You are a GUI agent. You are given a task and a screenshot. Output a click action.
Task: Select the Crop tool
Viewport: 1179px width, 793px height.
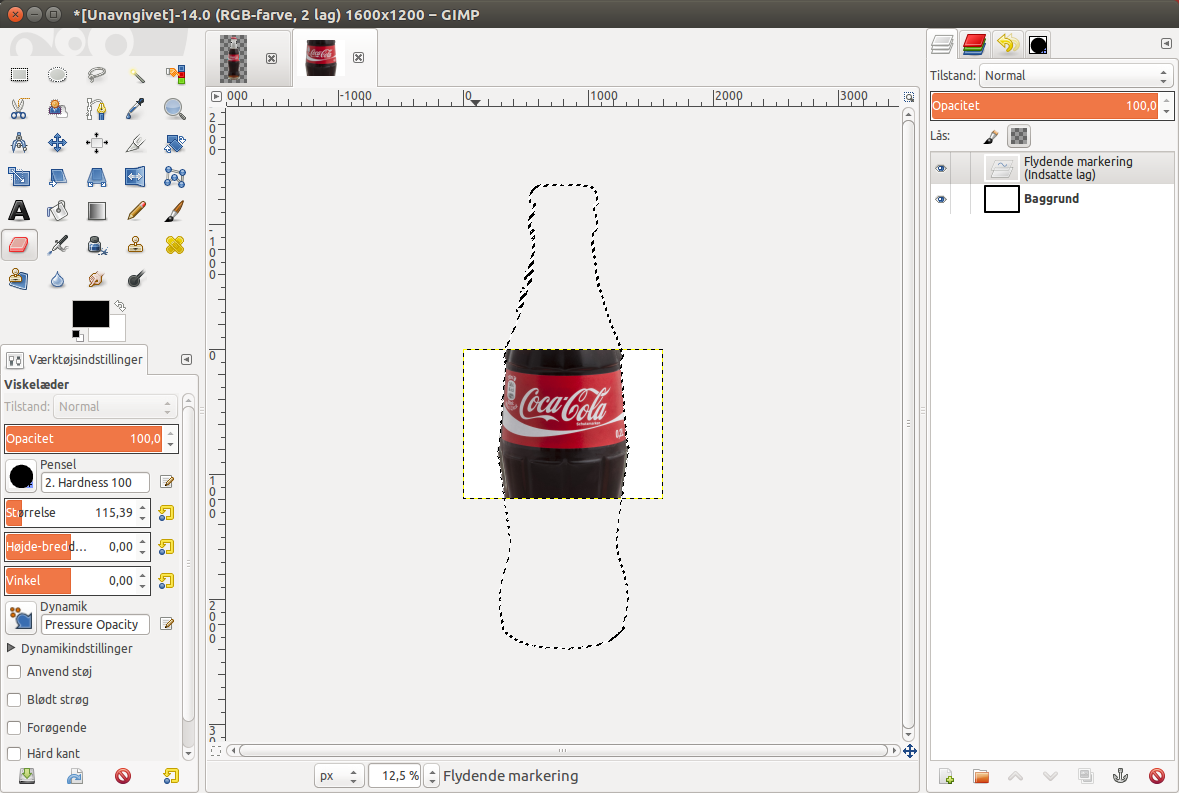[135, 143]
